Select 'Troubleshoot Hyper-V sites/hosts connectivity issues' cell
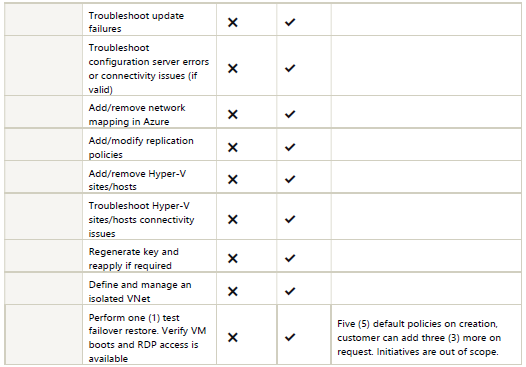The height and width of the screenshot is (367, 526). 149,216
